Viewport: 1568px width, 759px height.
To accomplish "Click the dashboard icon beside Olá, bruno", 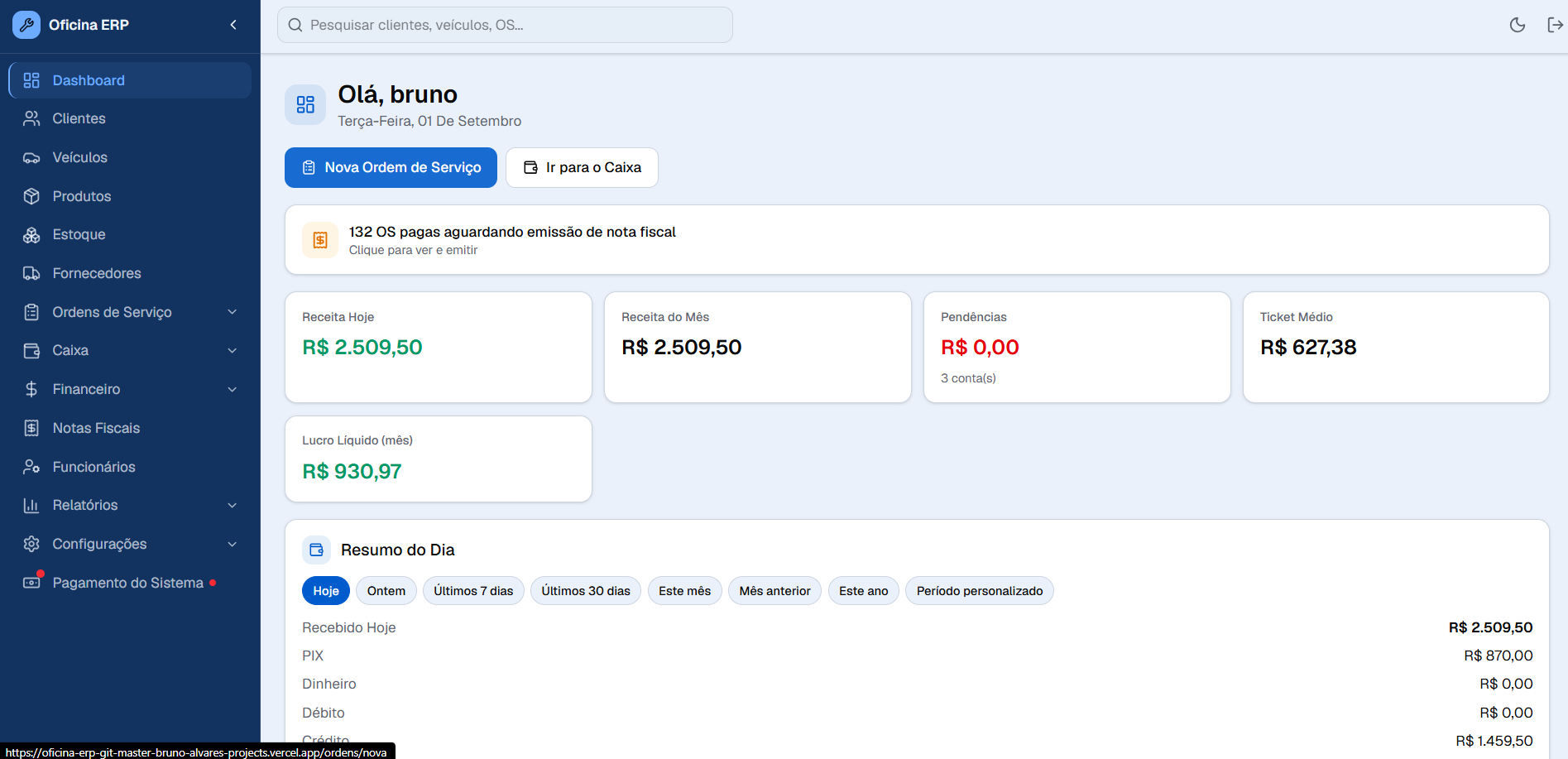I will (x=305, y=104).
